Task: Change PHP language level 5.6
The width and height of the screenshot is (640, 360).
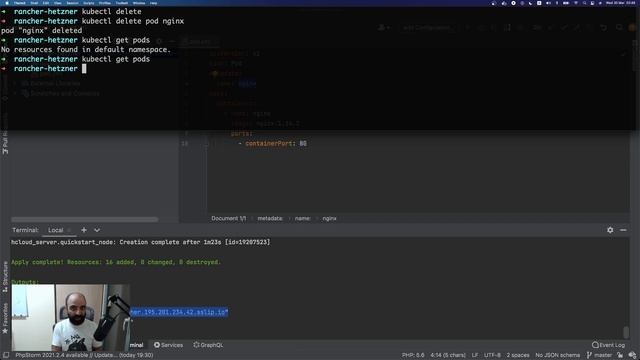Action: (x=413, y=355)
